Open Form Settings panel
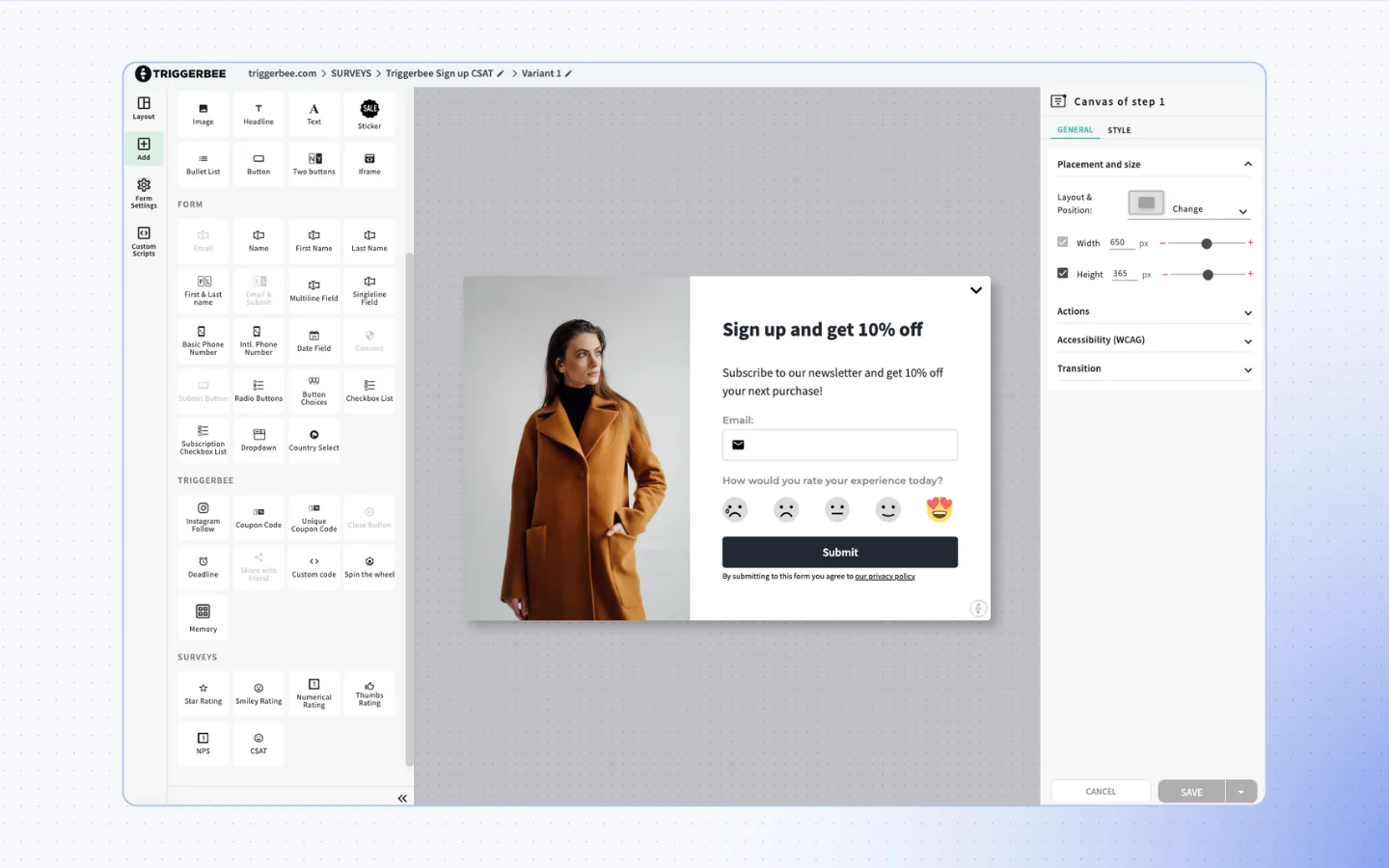The width and height of the screenshot is (1389, 868). coord(144,192)
